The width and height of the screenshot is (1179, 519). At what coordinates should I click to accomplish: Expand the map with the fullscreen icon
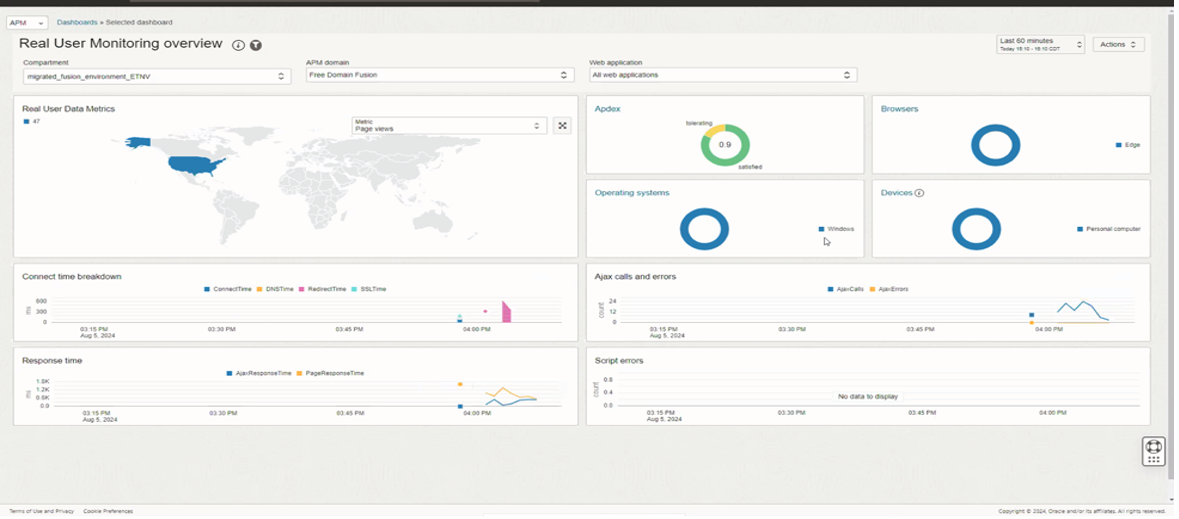(x=562, y=126)
